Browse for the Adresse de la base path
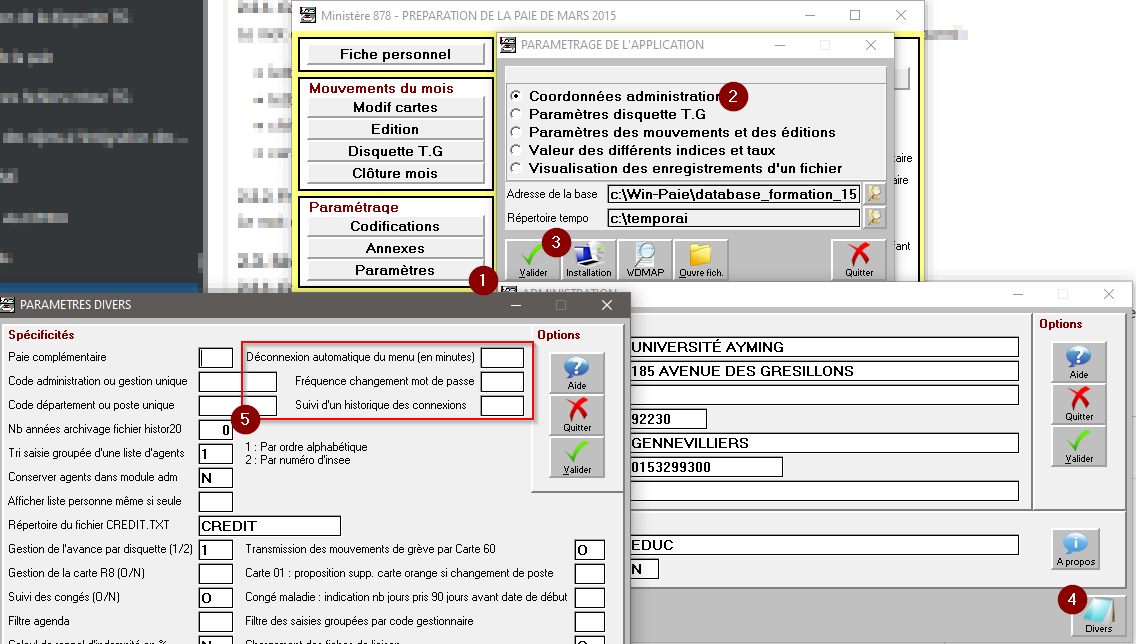This screenshot has height=644, width=1136. 874,193
